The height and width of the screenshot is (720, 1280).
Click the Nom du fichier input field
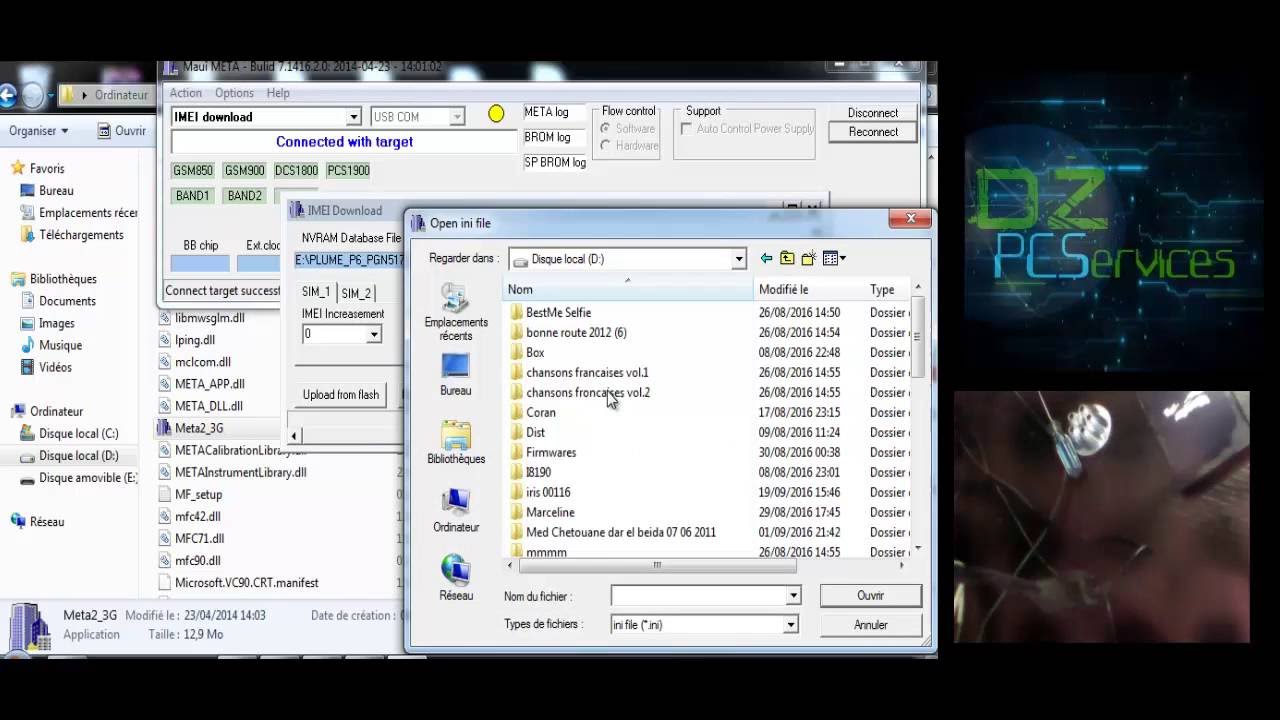tap(698, 596)
